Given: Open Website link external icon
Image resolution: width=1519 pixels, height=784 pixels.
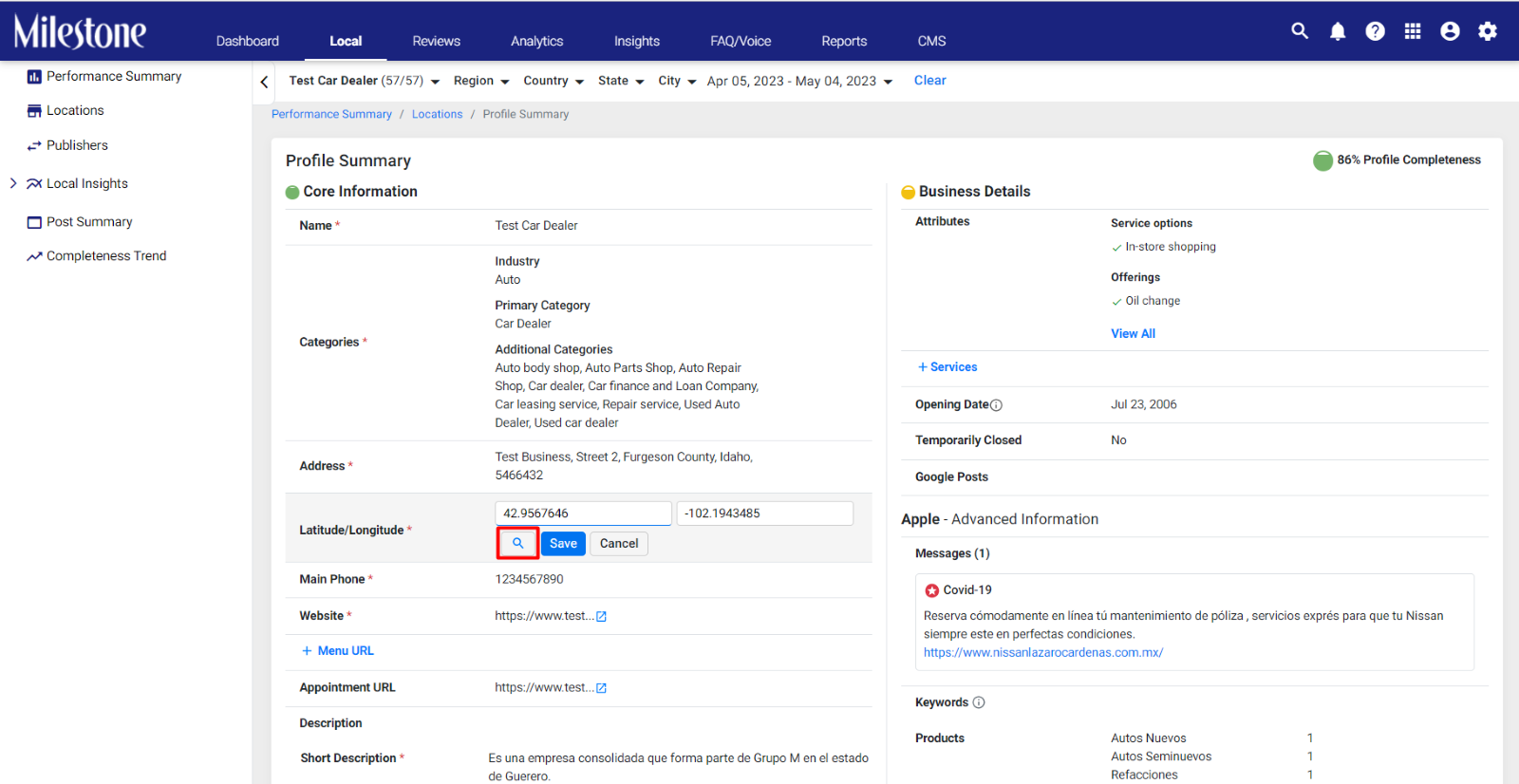Looking at the screenshot, I should coord(601,617).
